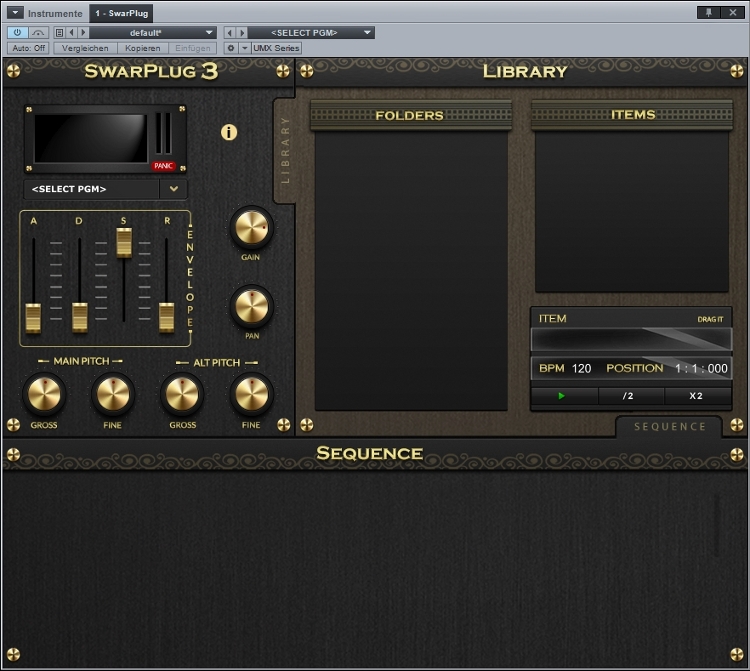Click inside the Folders list box
The height and width of the screenshot is (671, 750).
pyautogui.click(x=411, y=271)
